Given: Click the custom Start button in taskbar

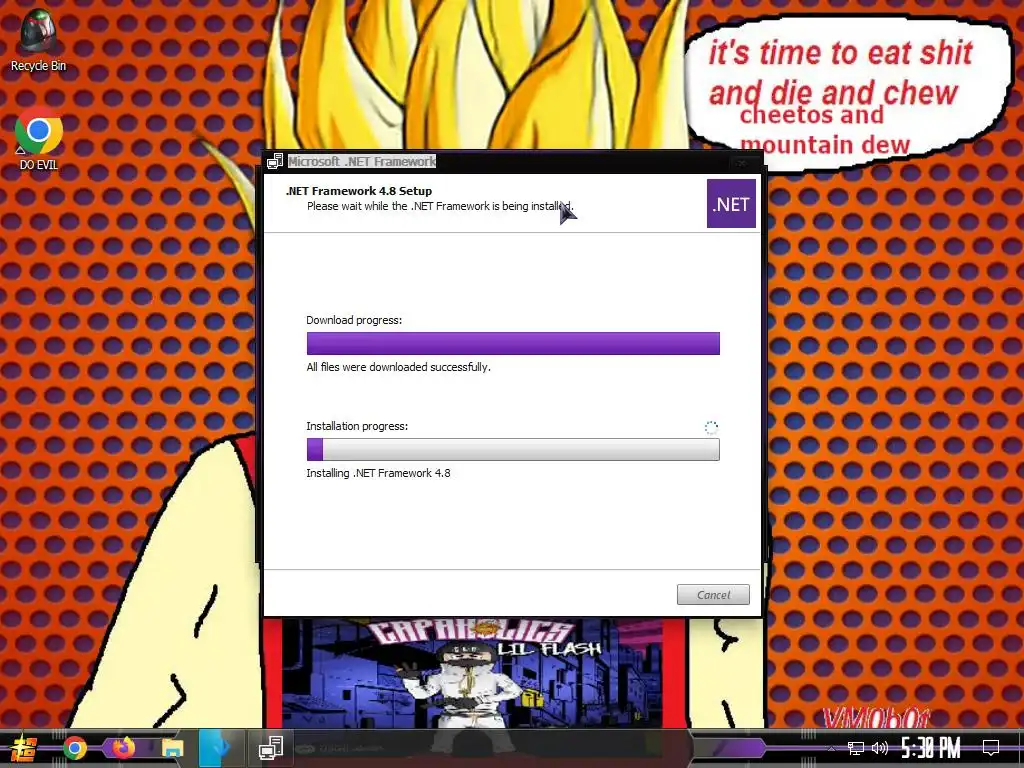Looking at the screenshot, I should tap(22, 748).
